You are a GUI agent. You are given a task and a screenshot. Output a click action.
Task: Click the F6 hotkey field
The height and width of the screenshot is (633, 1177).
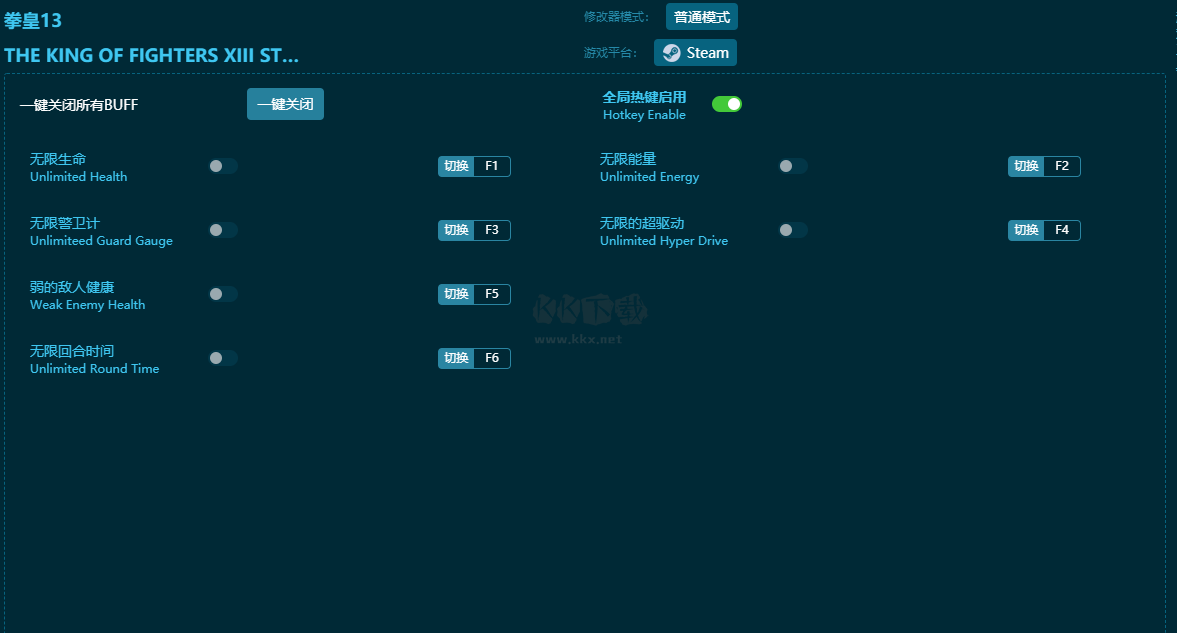point(492,357)
